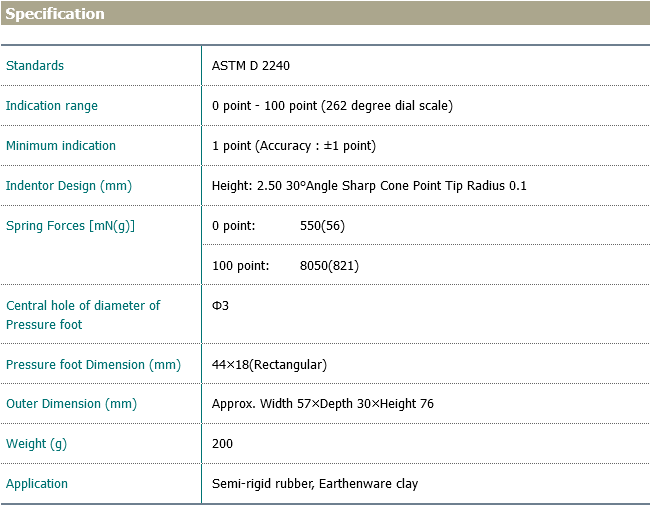Image resolution: width=650 pixels, height=505 pixels.
Task: Select the Weight (g) label
Action: [36, 444]
